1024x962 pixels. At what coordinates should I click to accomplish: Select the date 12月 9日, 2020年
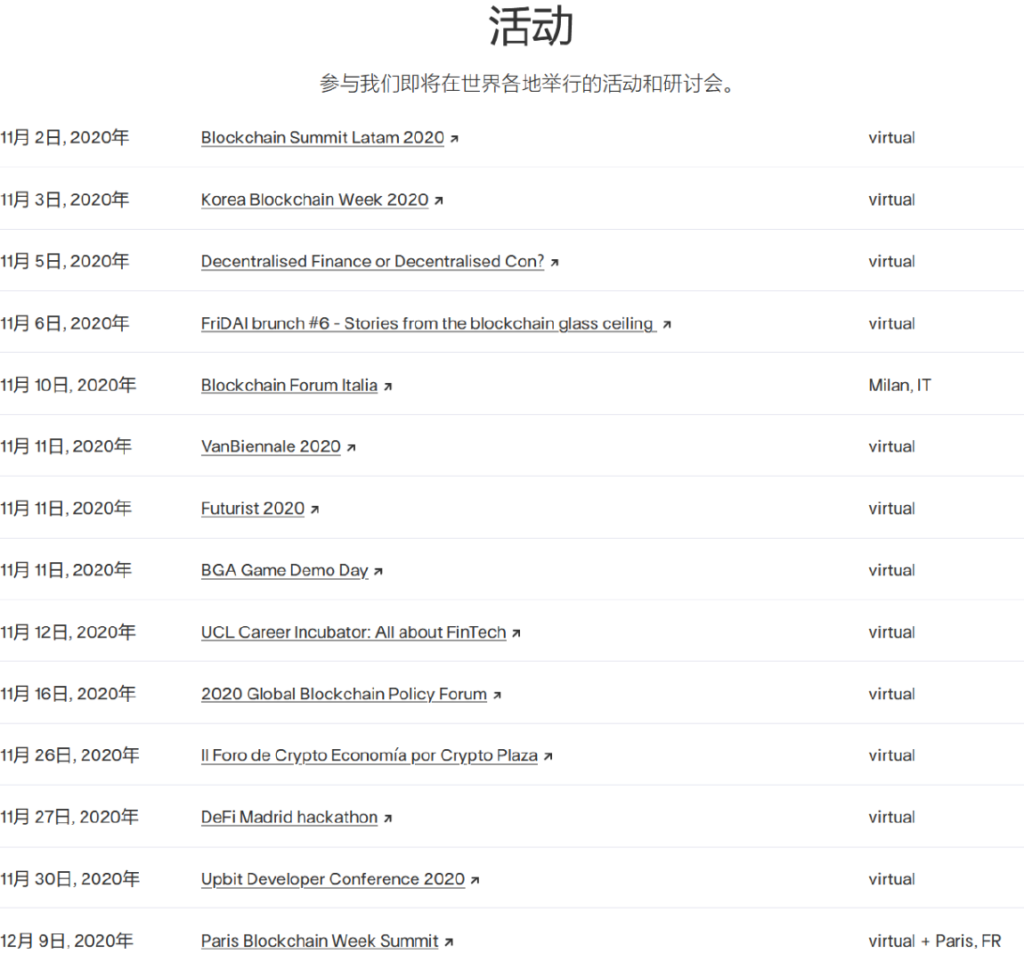(x=67, y=941)
